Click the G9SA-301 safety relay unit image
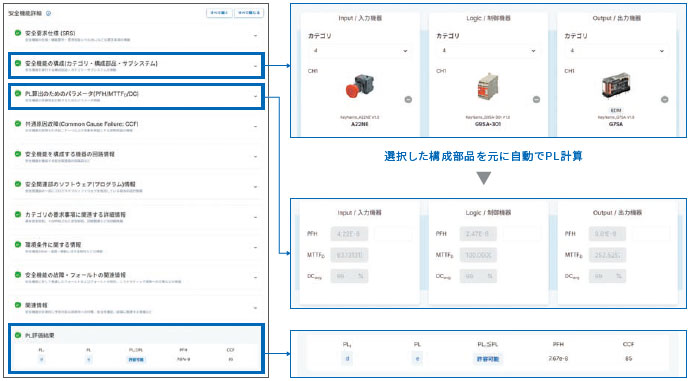This screenshot has height=381, width=690. pos(488,87)
